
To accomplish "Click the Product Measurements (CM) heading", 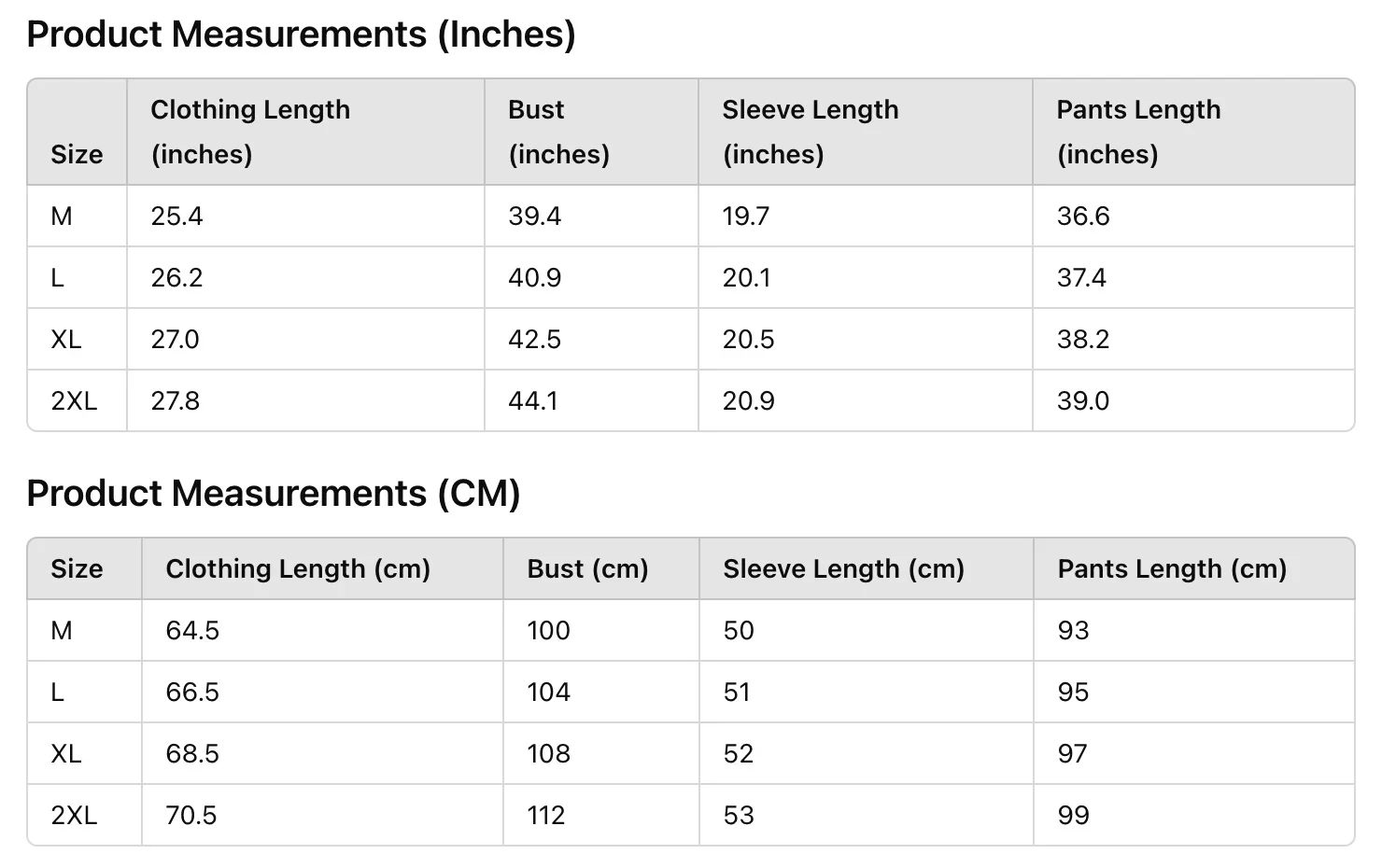I will coord(274,494).
